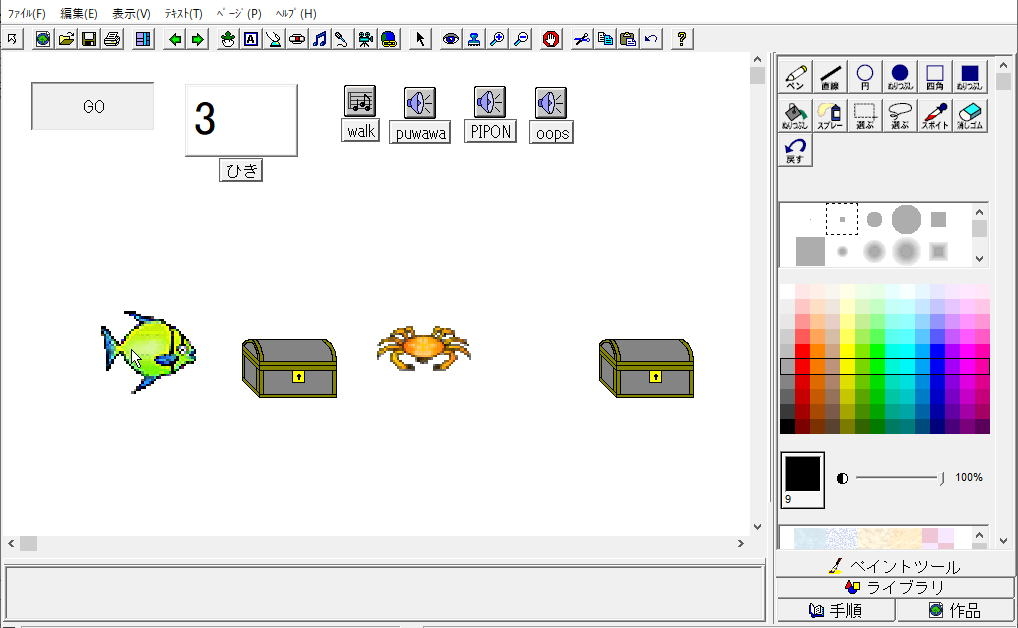Select the 直線 straight line tool
The height and width of the screenshot is (628, 1018).
[830, 77]
